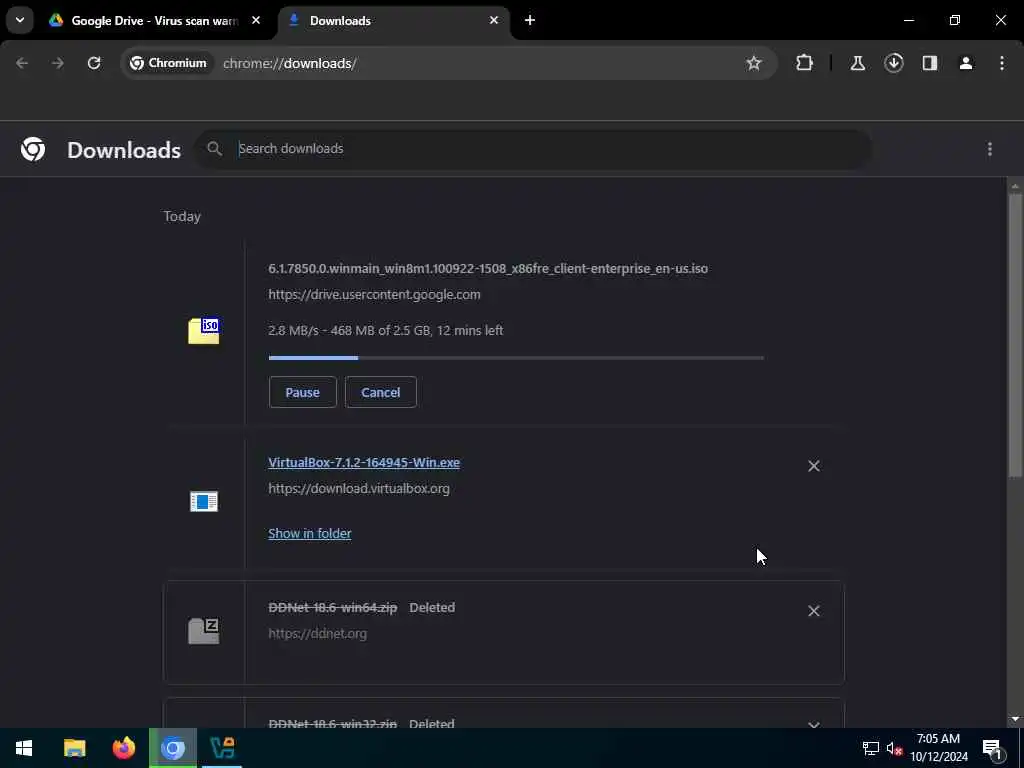Open the notification center icon
Viewport: 1024px width, 768px height.
[x=992, y=748]
